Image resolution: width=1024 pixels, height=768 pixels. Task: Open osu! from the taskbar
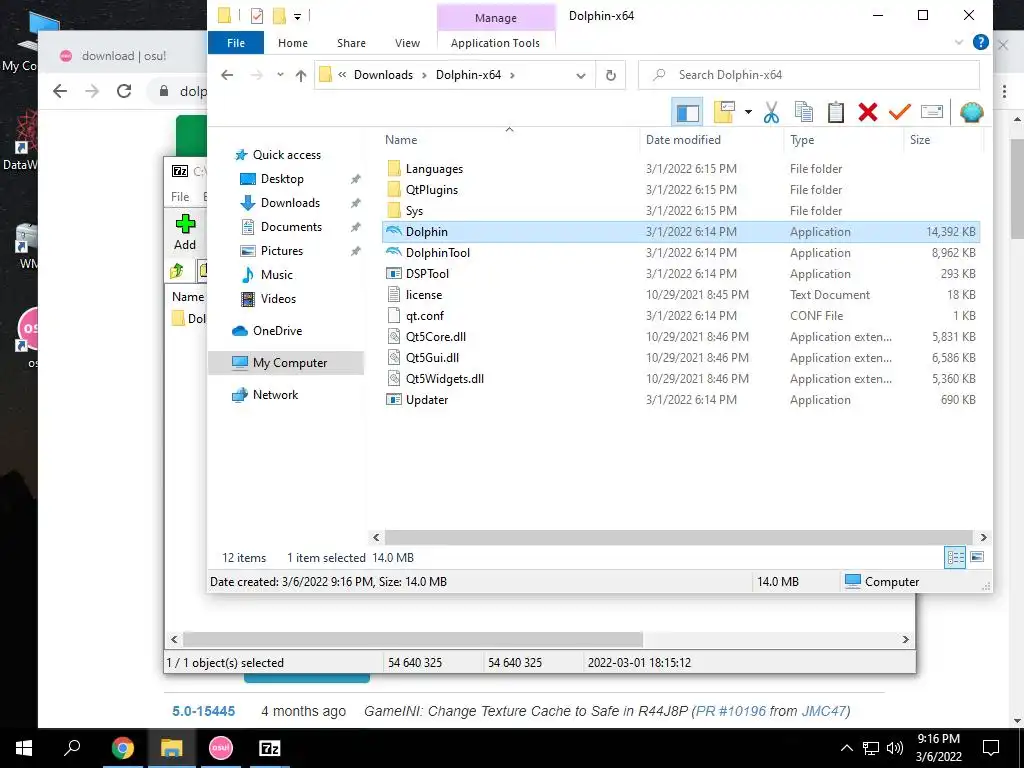[220, 748]
